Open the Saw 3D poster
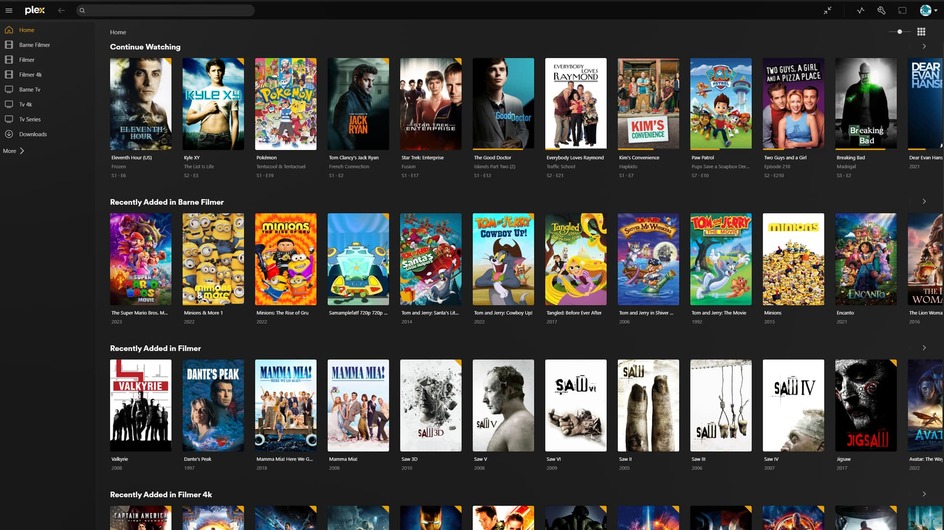944x530 pixels. point(430,405)
